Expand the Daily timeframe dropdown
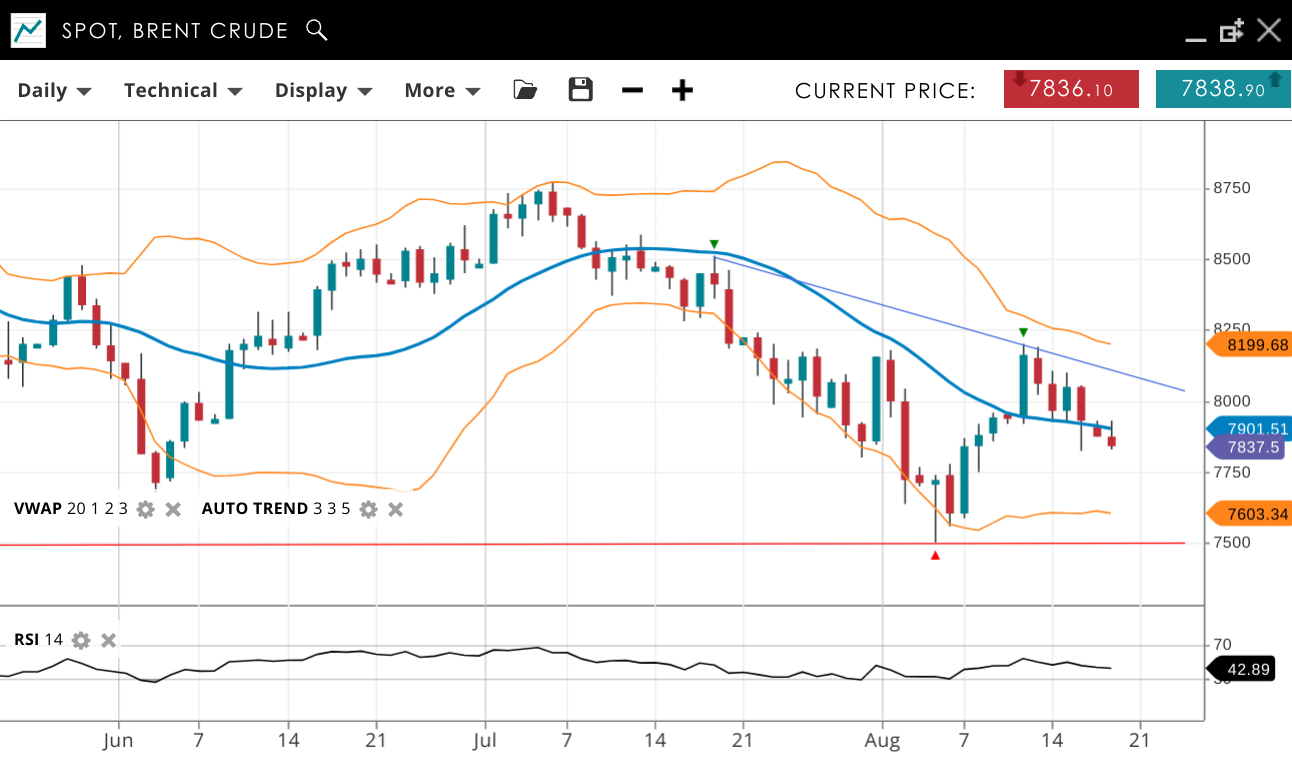Screen dimensions: 1292x761 [x=54, y=90]
